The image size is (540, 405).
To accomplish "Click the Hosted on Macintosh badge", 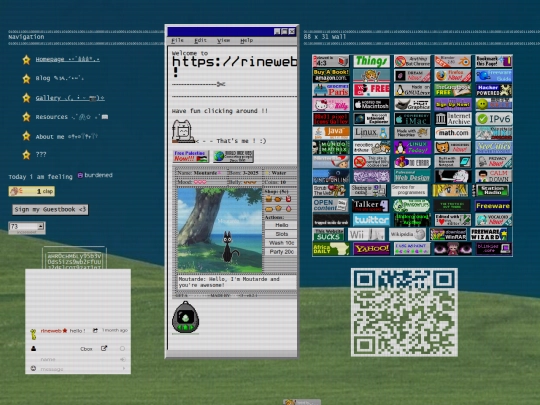I will (x=371, y=104).
